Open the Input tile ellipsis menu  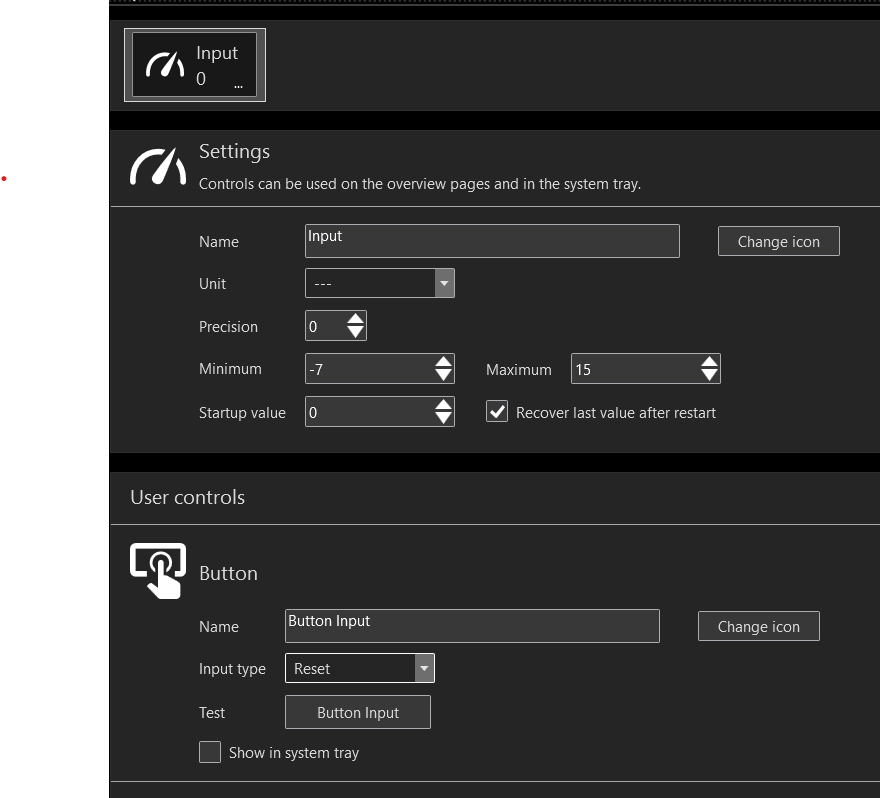238,86
